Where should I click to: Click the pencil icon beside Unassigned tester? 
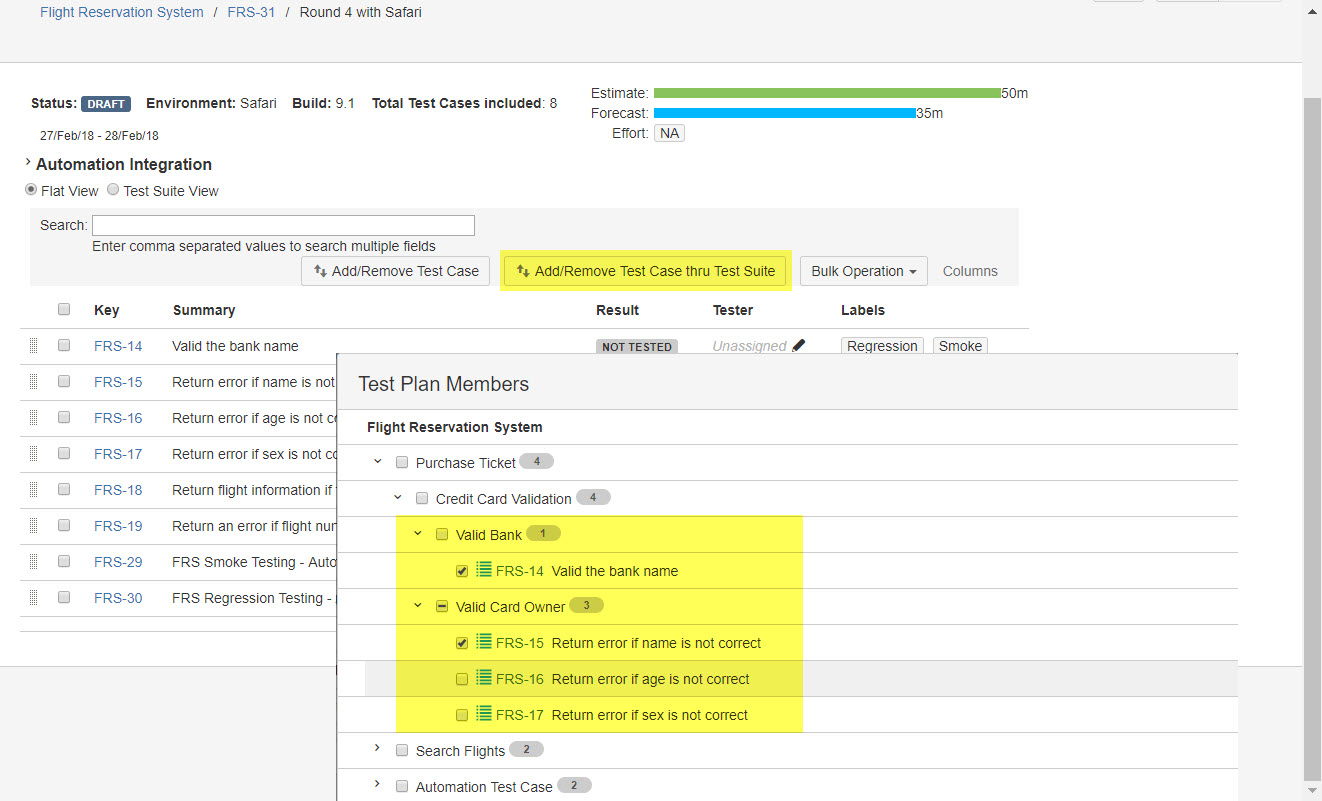[798, 346]
